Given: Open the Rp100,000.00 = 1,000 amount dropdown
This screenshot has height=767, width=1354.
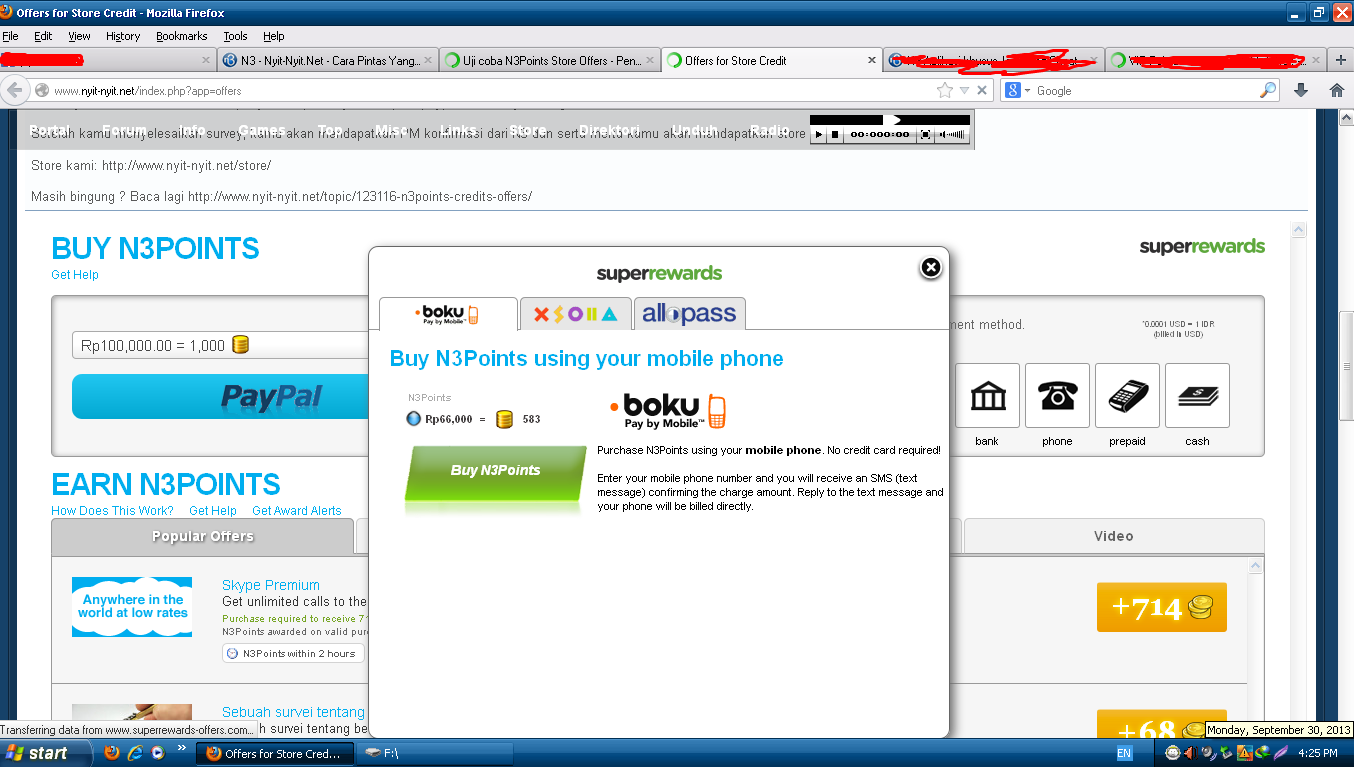Looking at the screenshot, I should pos(221,346).
